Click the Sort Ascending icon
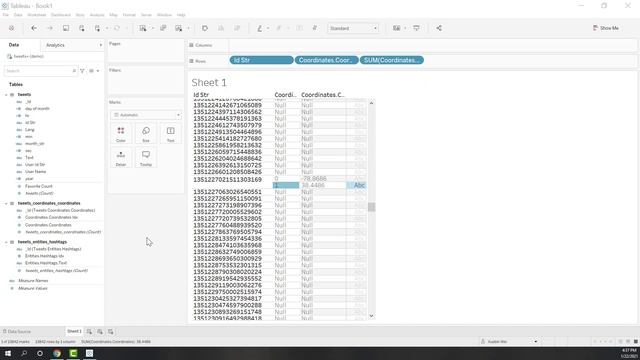Image resolution: width=640 pixels, height=360 pixels. pyautogui.click(x=221, y=28)
